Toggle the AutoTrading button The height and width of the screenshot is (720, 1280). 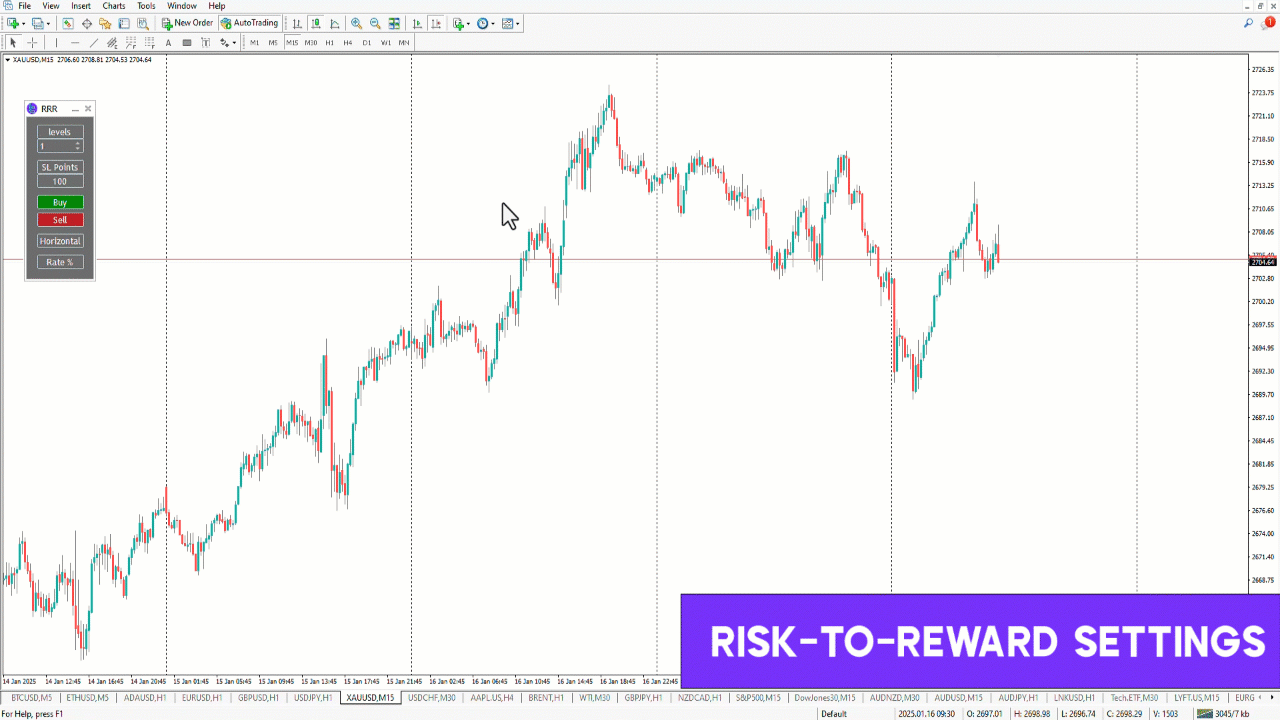(x=250, y=23)
